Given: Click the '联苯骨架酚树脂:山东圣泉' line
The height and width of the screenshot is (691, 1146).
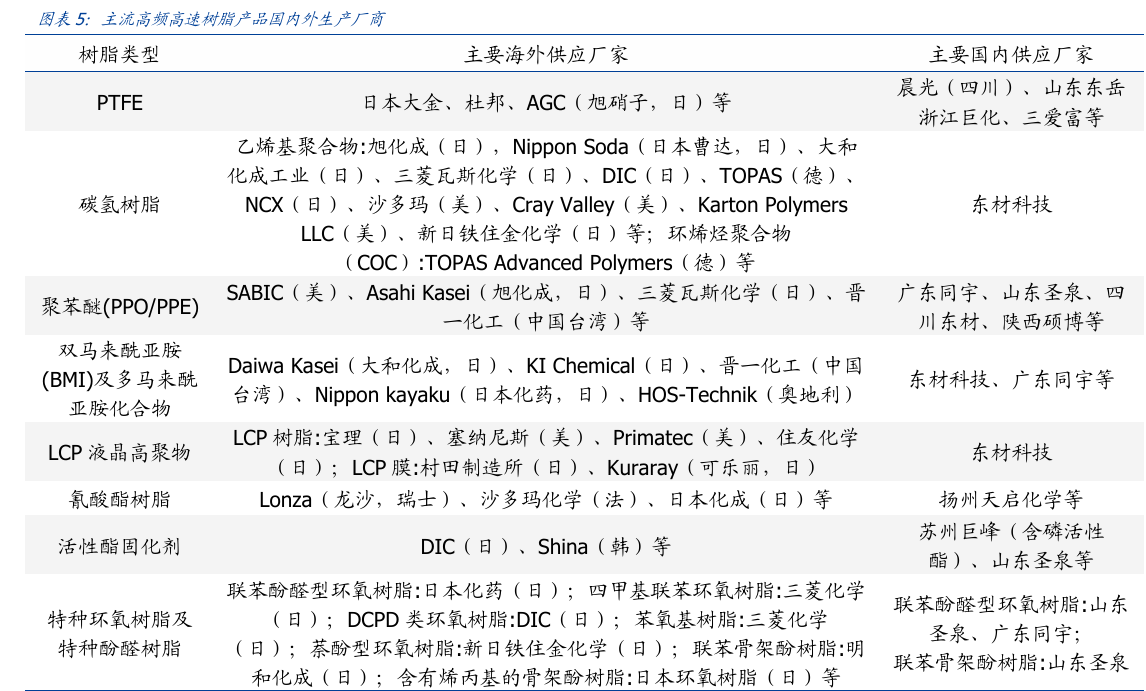Looking at the screenshot, I should [x=1011, y=662].
